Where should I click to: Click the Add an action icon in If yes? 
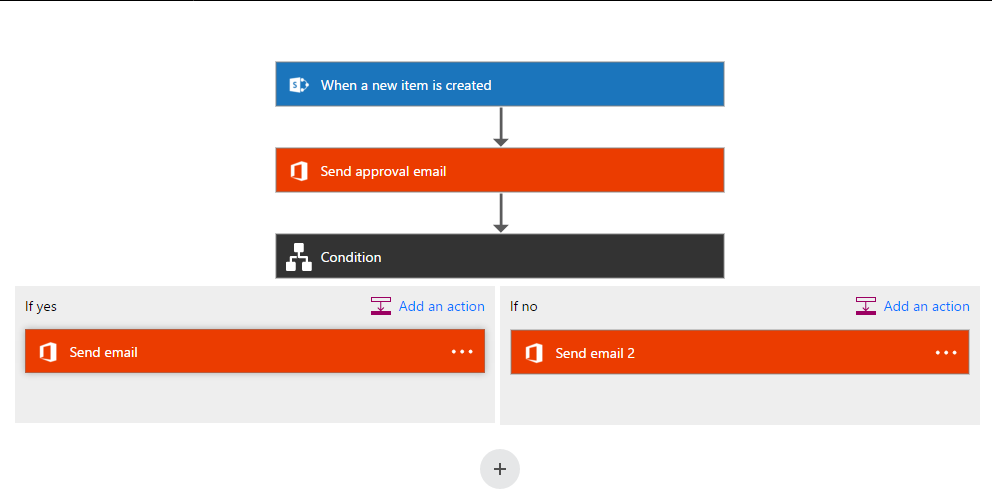(381, 306)
